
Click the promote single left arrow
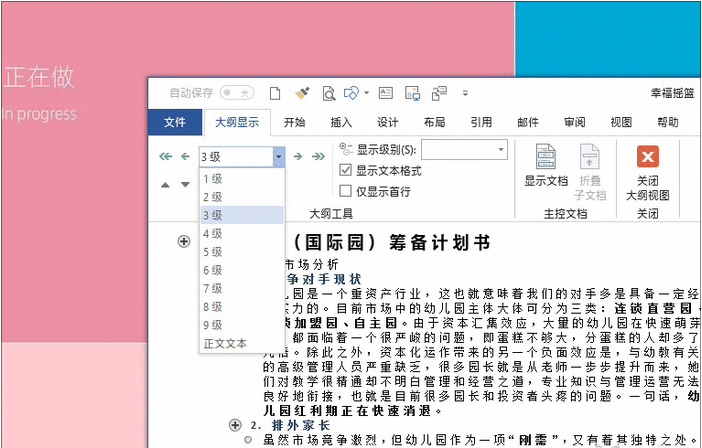coord(185,156)
